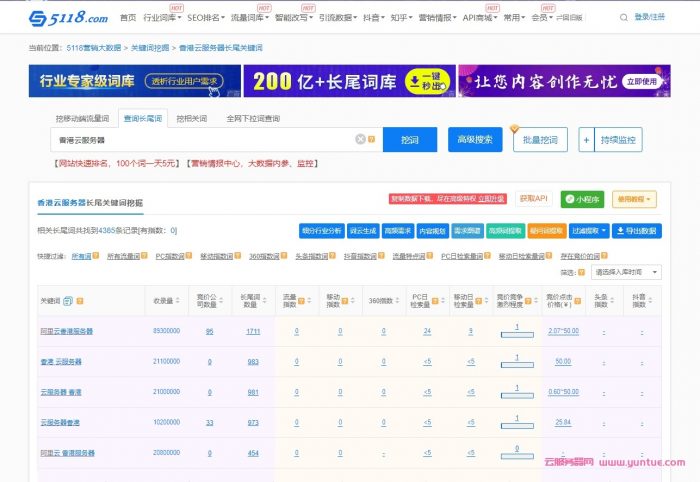The image size is (700, 482).
Task: Click the blue 挖词 search button
Action: tap(409, 139)
